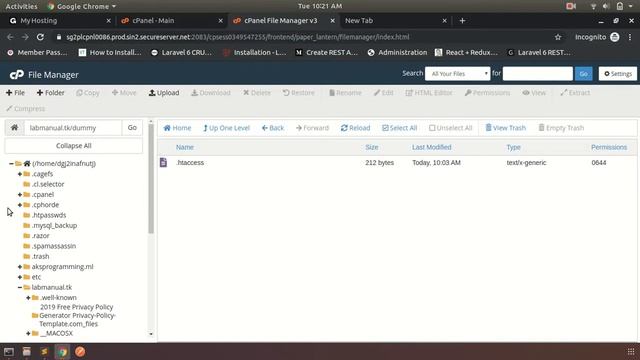Viewport: 640px width, 360px height.
Task: Expand the .well-known folder
Action: pyautogui.click(x=28, y=298)
